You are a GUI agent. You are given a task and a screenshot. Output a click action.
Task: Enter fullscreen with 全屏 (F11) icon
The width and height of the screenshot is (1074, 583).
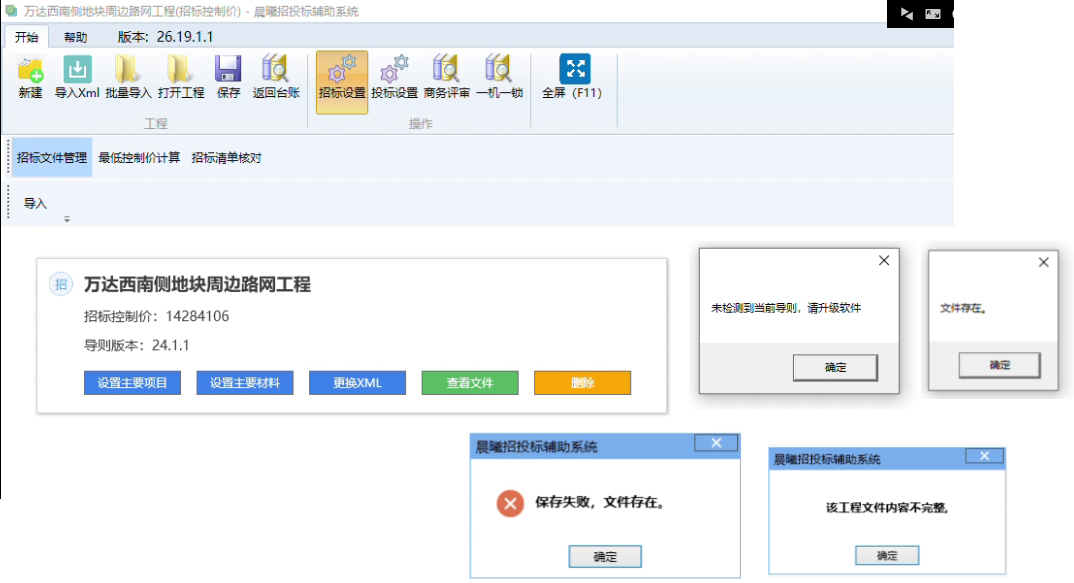point(574,70)
